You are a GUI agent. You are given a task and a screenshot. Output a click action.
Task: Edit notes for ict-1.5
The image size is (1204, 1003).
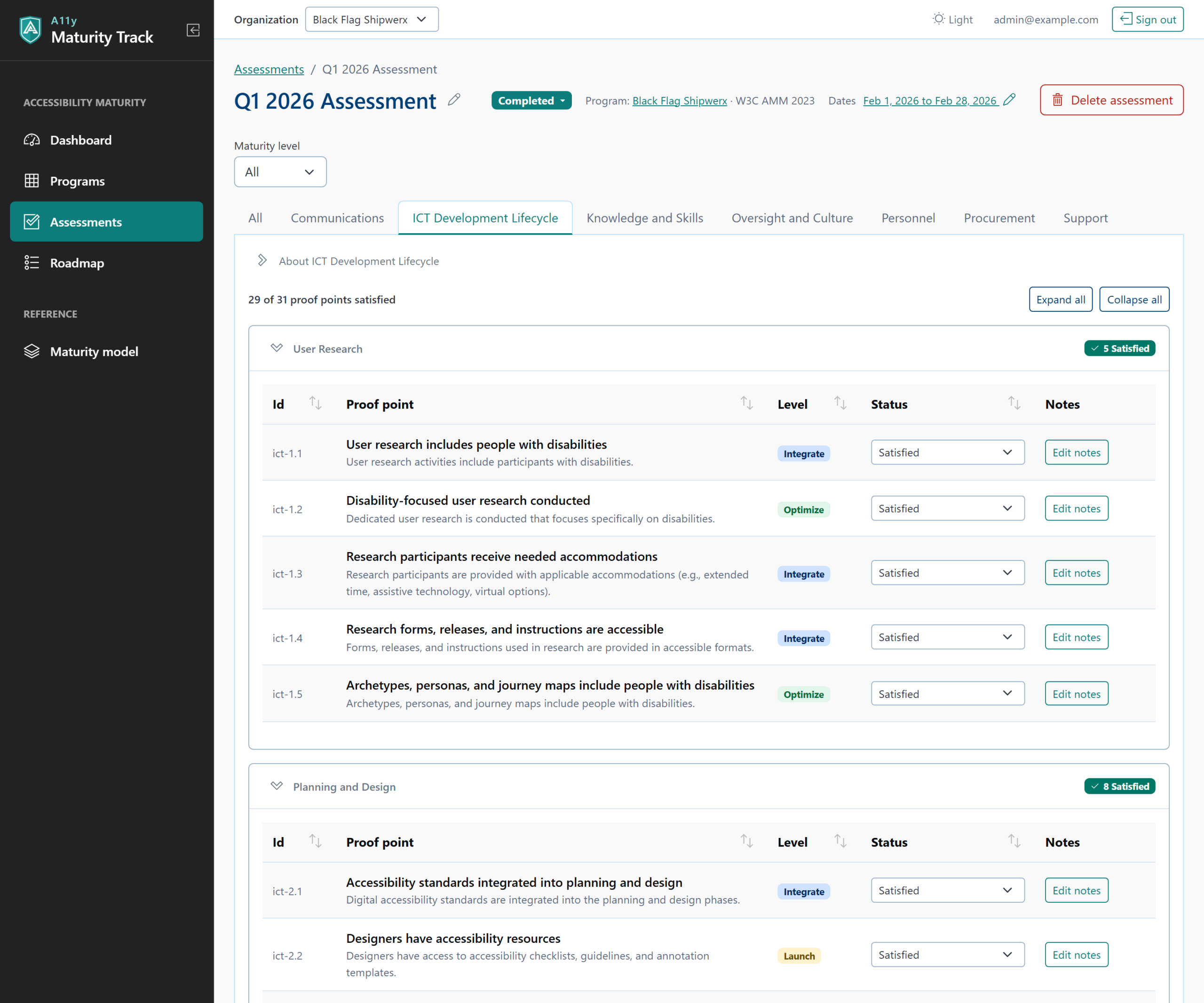click(x=1076, y=694)
